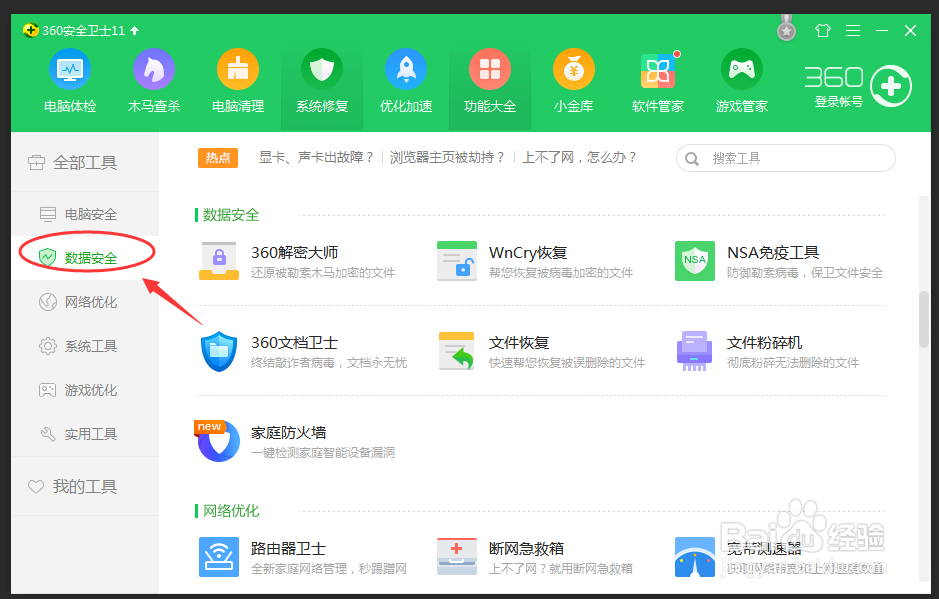Open the 电脑清理 cleanup module
The width and height of the screenshot is (939, 599).
tap(238, 81)
